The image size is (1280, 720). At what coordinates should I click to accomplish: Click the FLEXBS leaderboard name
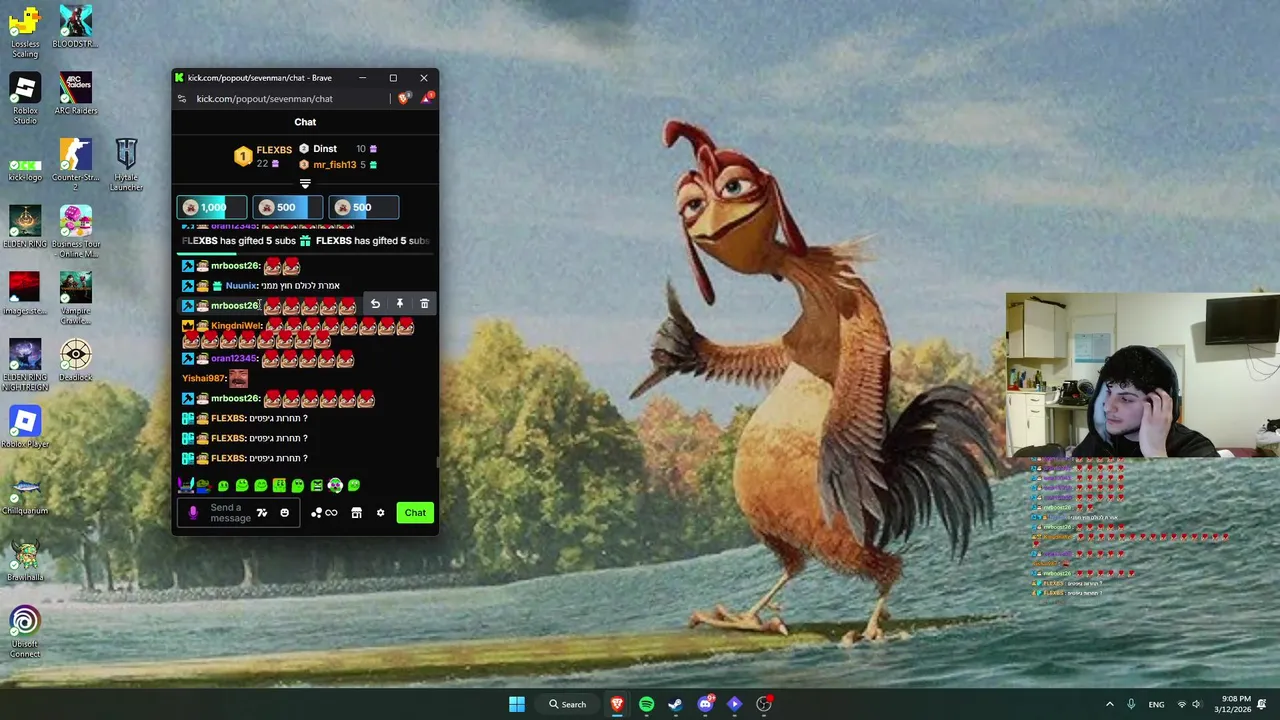tap(274, 150)
